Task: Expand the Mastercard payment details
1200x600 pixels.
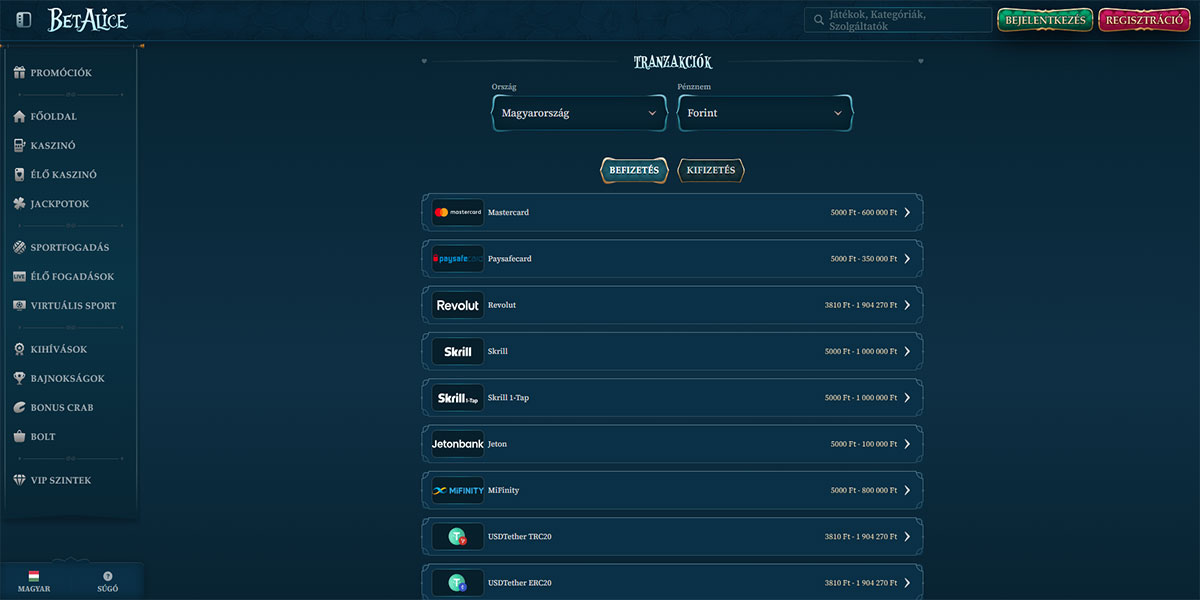Action: (x=908, y=212)
